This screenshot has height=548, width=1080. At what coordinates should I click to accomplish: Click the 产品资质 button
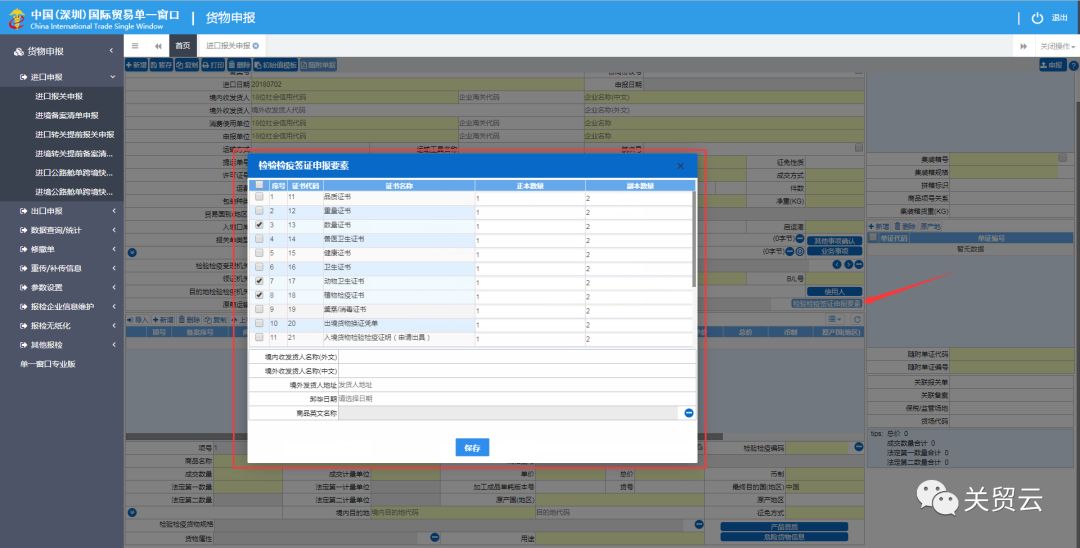[784, 527]
